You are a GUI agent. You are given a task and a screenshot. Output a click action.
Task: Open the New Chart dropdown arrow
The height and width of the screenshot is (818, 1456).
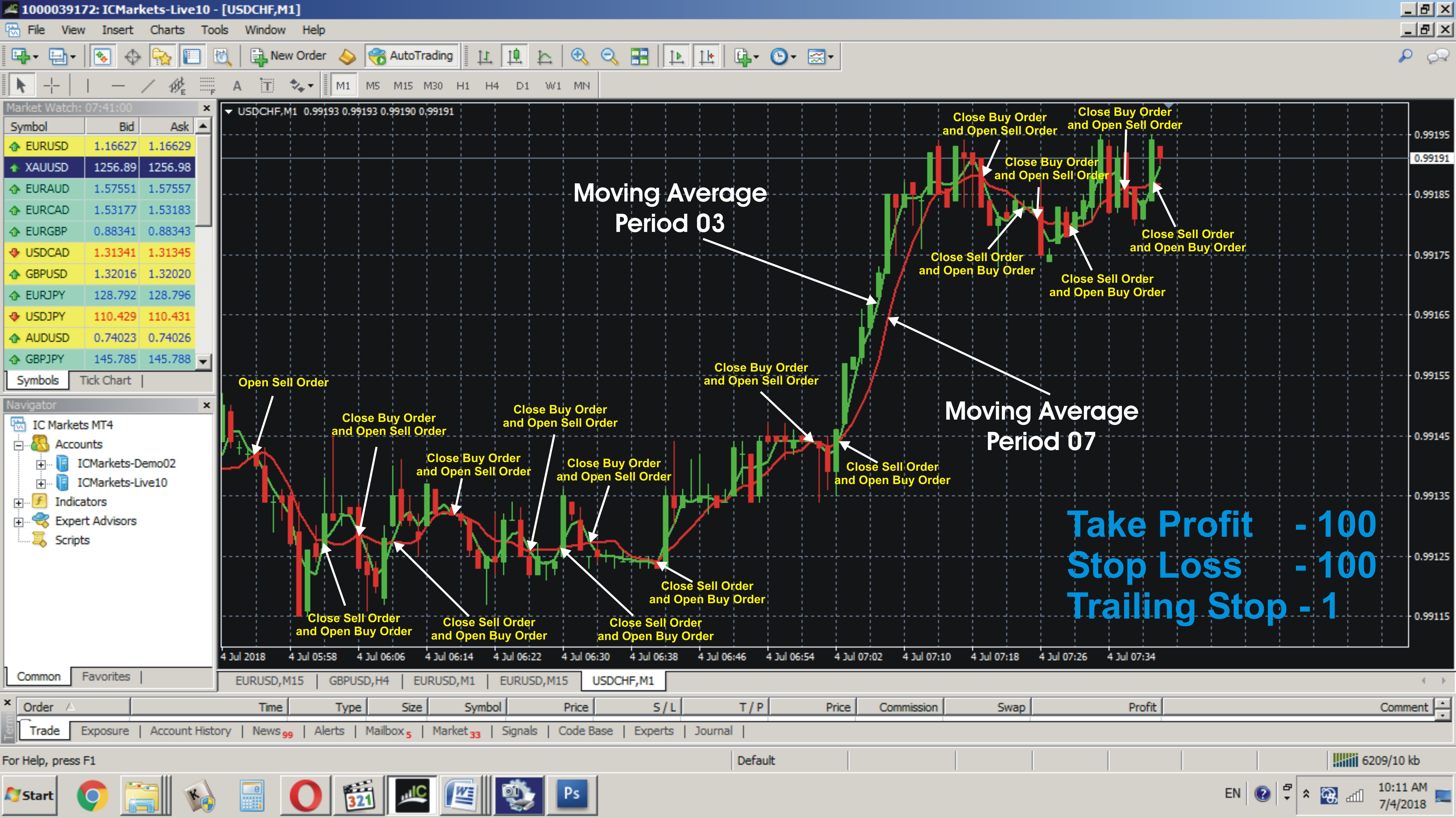click(x=36, y=57)
